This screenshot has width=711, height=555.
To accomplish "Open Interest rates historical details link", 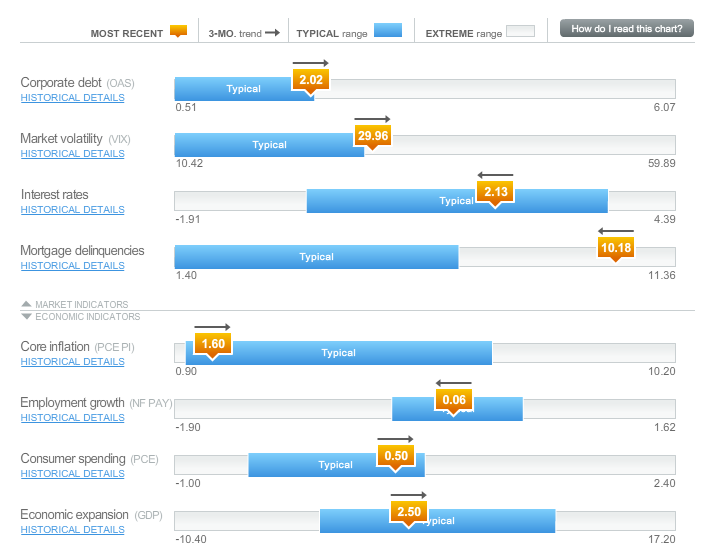I will coord(73,210).
